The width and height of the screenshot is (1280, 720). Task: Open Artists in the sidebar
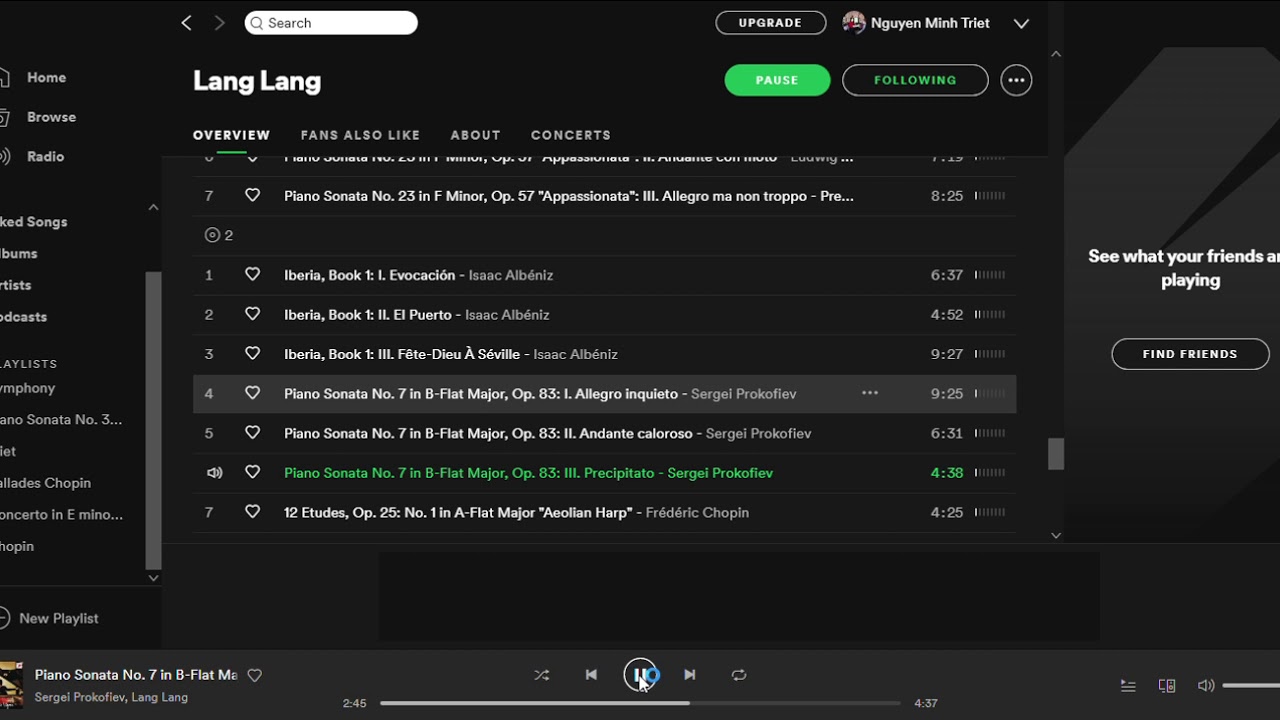pos(16,285)
